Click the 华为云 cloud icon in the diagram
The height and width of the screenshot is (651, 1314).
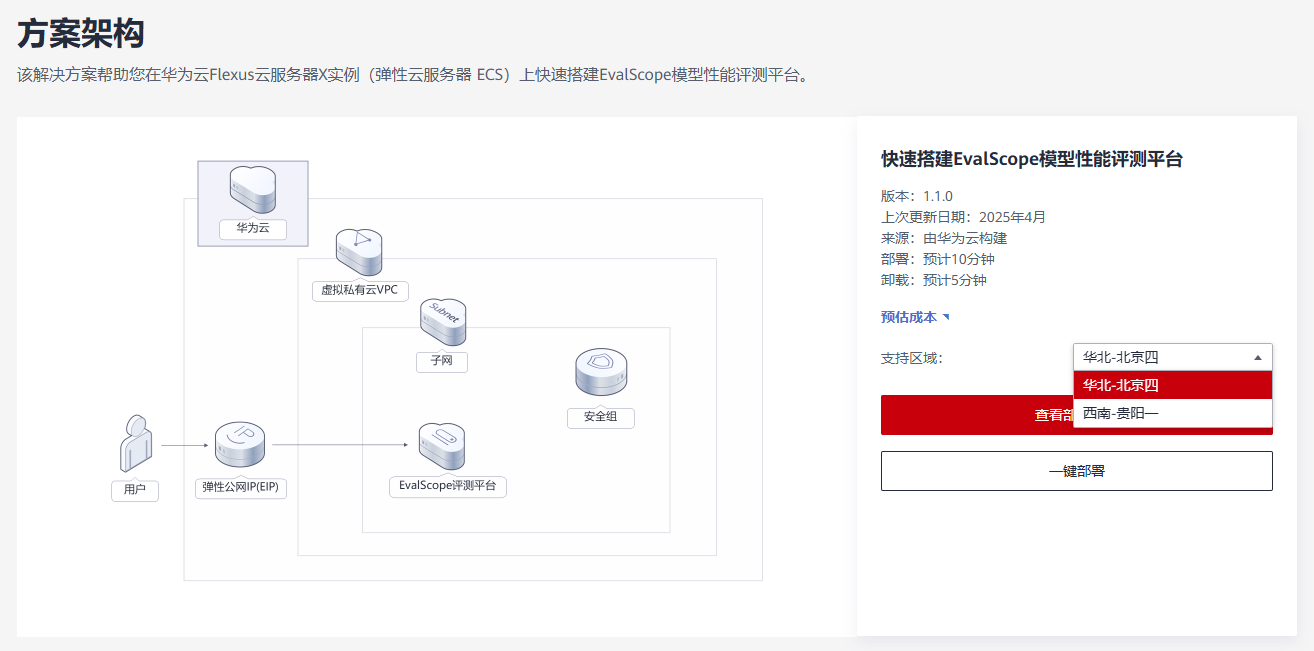click(x=253, y=189)
